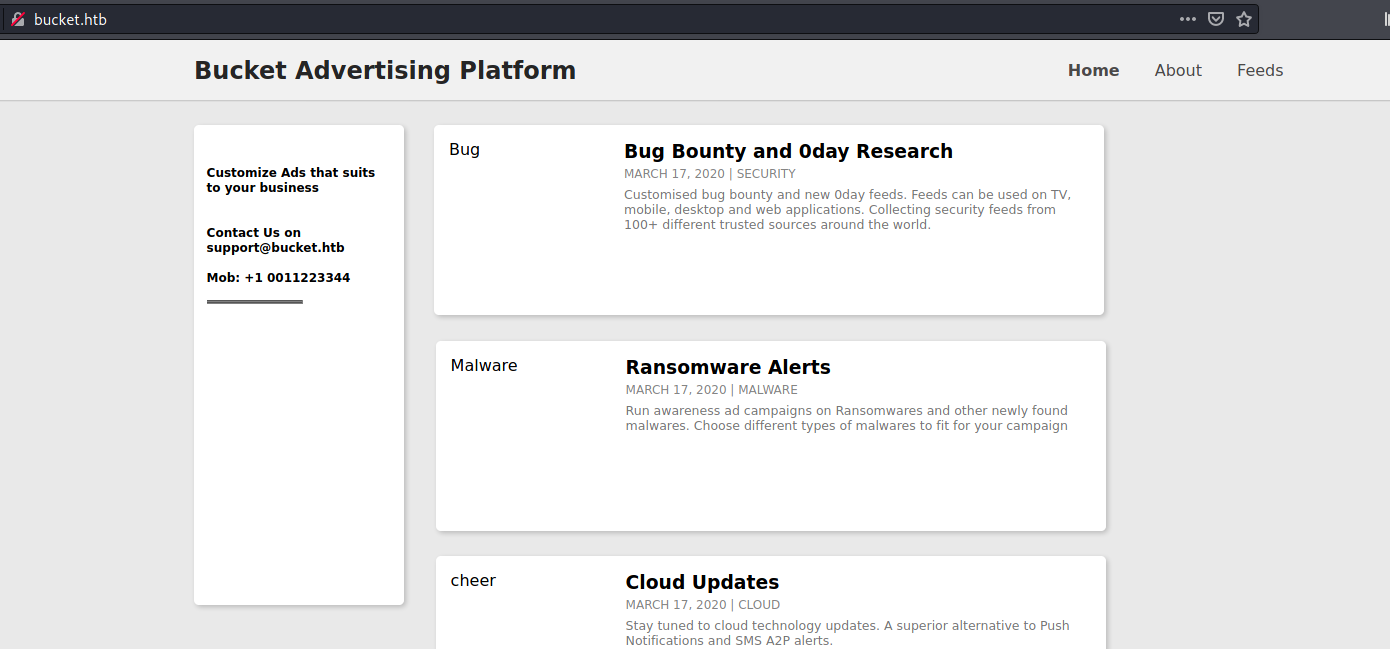Click the Ransomware Alerts description paragraph
Screen dimensions: 1390x649
[846, 418]
